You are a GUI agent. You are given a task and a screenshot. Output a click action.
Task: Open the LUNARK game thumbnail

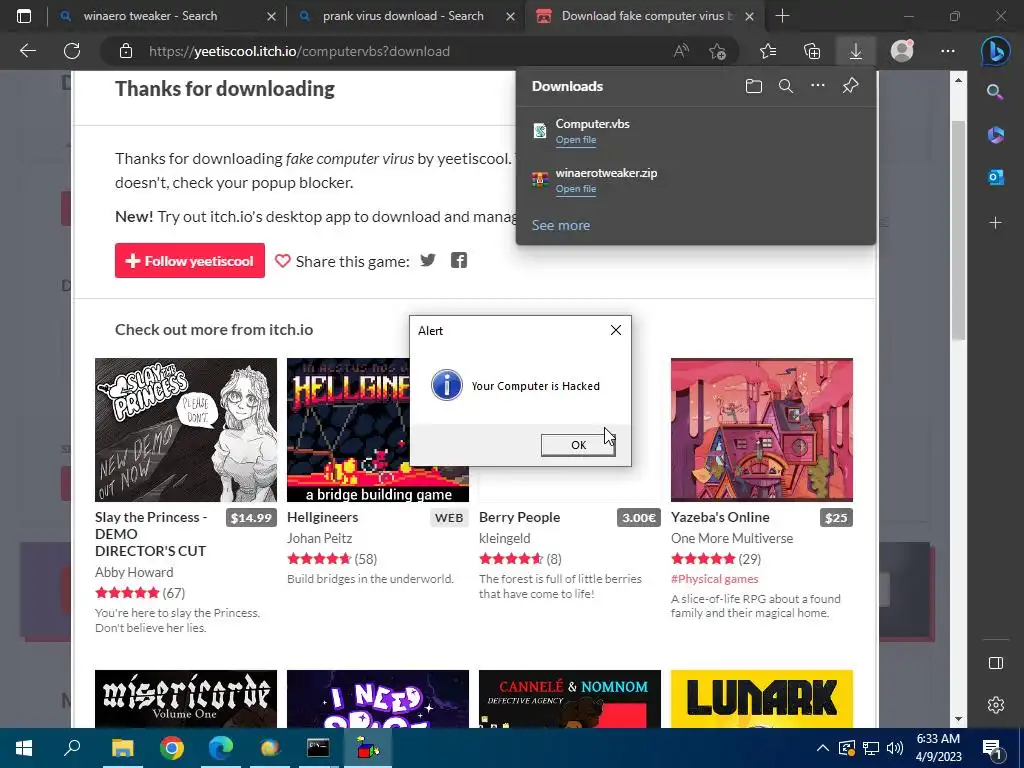click(761, 699)
